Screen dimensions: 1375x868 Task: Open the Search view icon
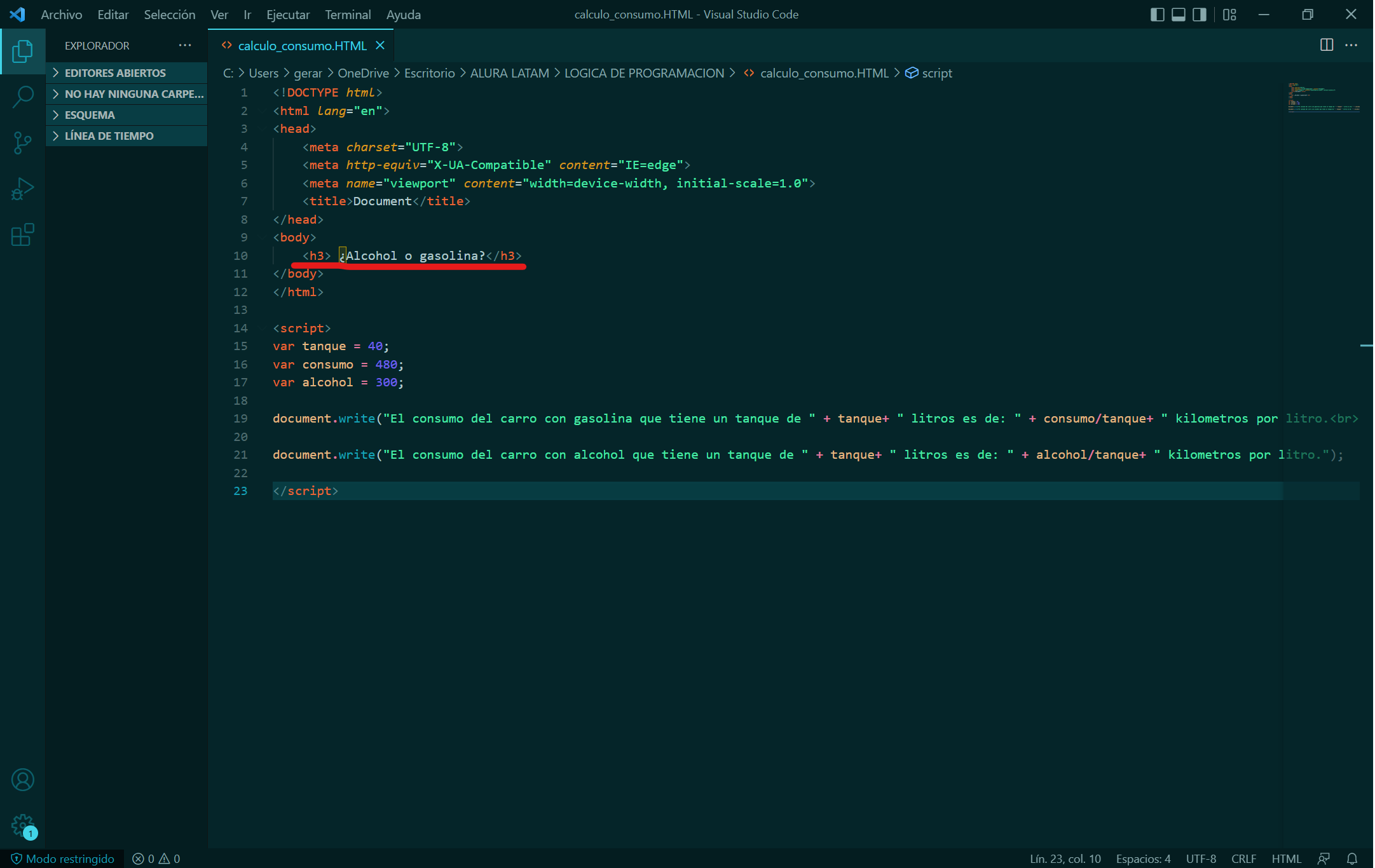[x=23, y=97]
